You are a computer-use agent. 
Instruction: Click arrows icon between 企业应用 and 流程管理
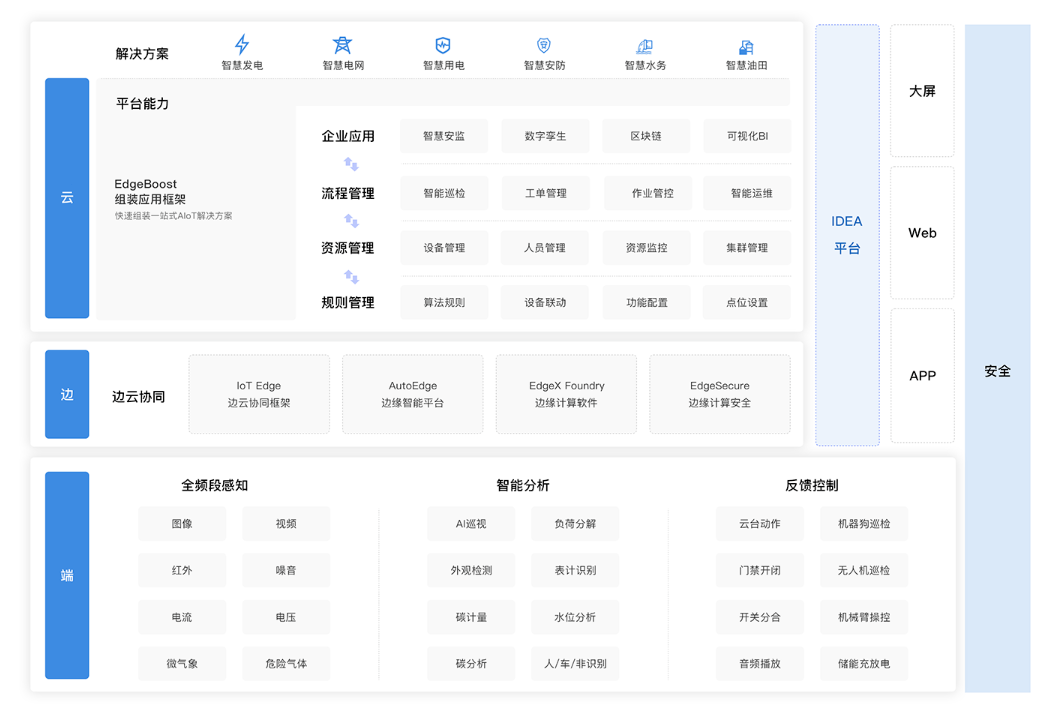tap(351, 164)
